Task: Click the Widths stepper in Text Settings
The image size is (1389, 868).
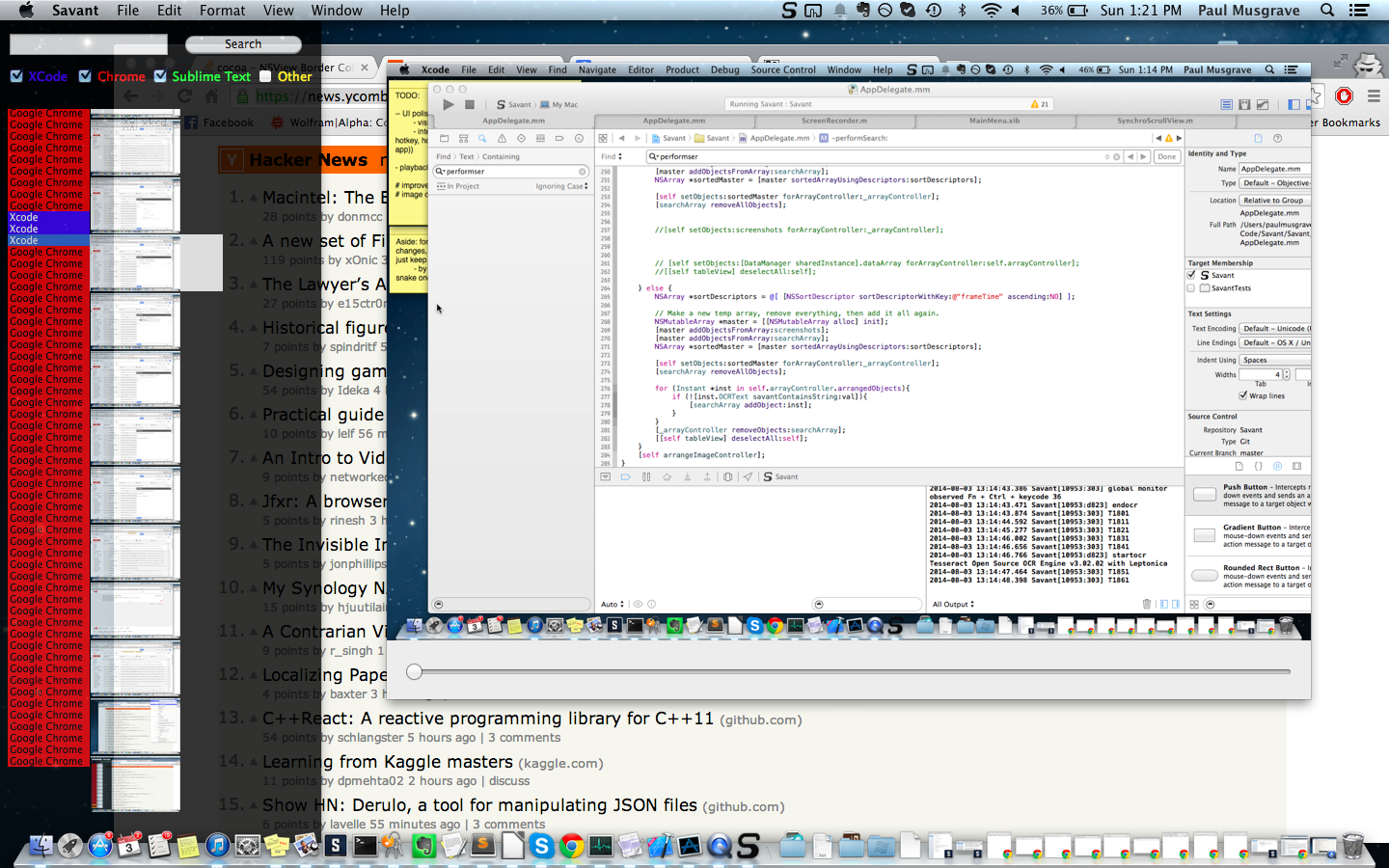Action: coord(1287,374)
